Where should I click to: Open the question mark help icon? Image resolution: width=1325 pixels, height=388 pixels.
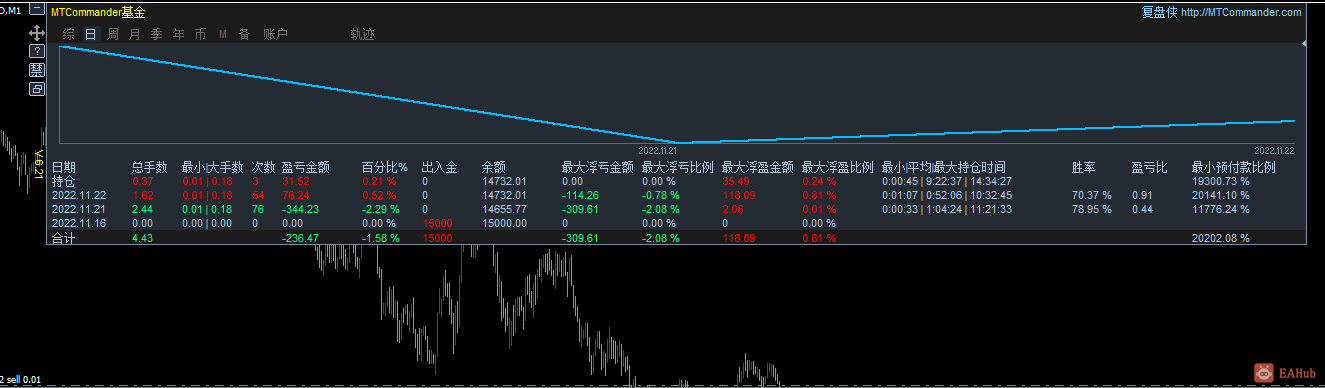(x=37, y=50)
